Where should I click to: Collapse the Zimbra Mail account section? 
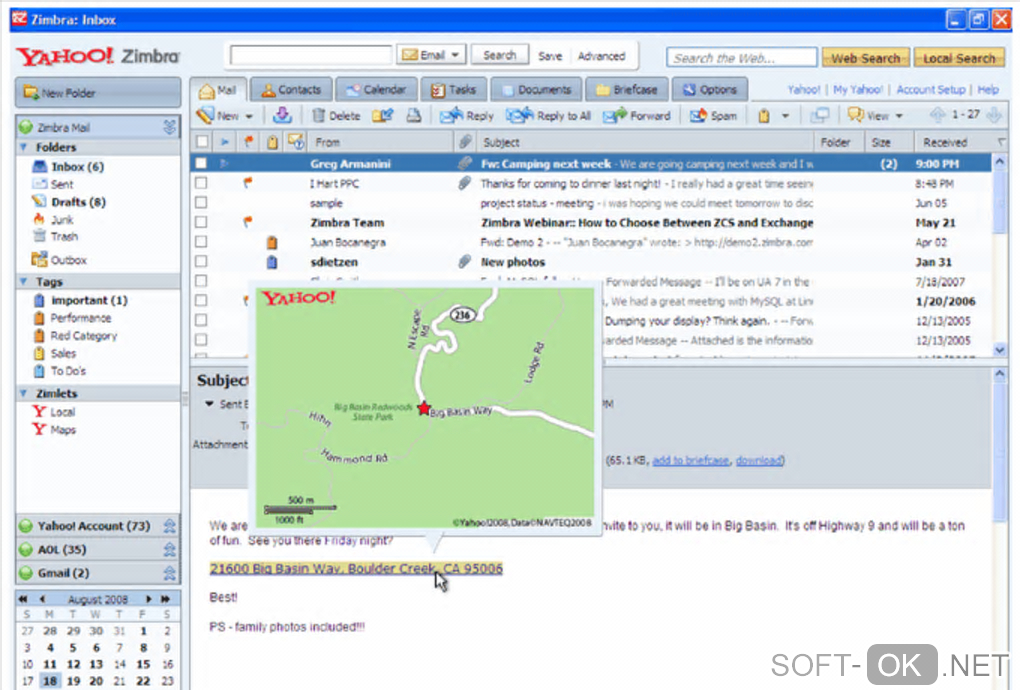point(169,127)
